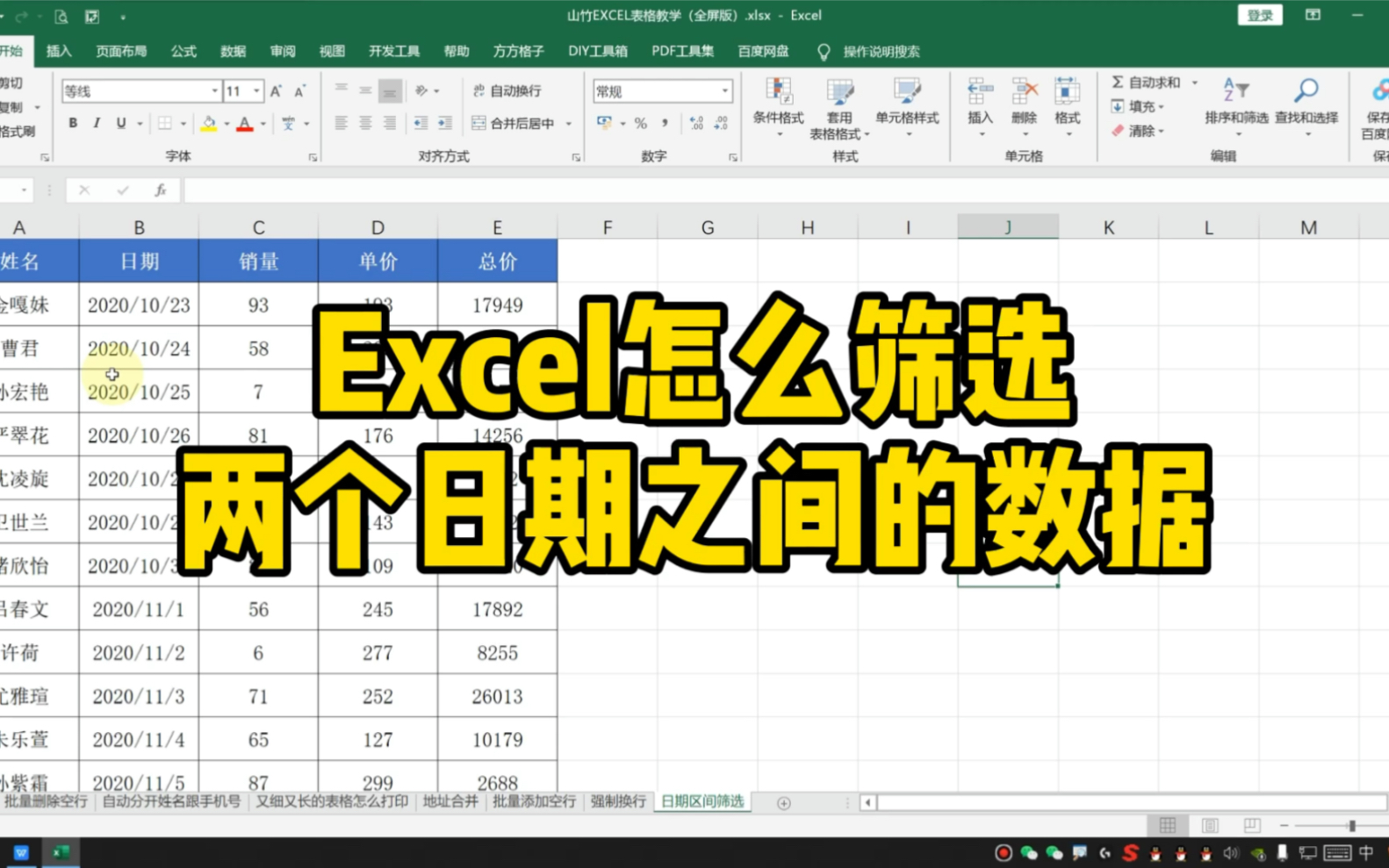Apply percent style

point(641,123)
